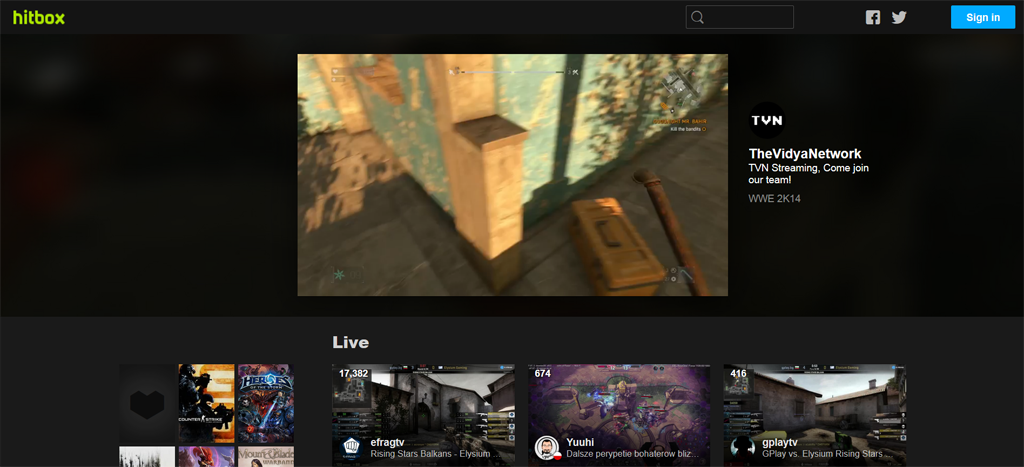Click the Live section heading
This screenshot has width=1024, height=467.
click(351, 342)
